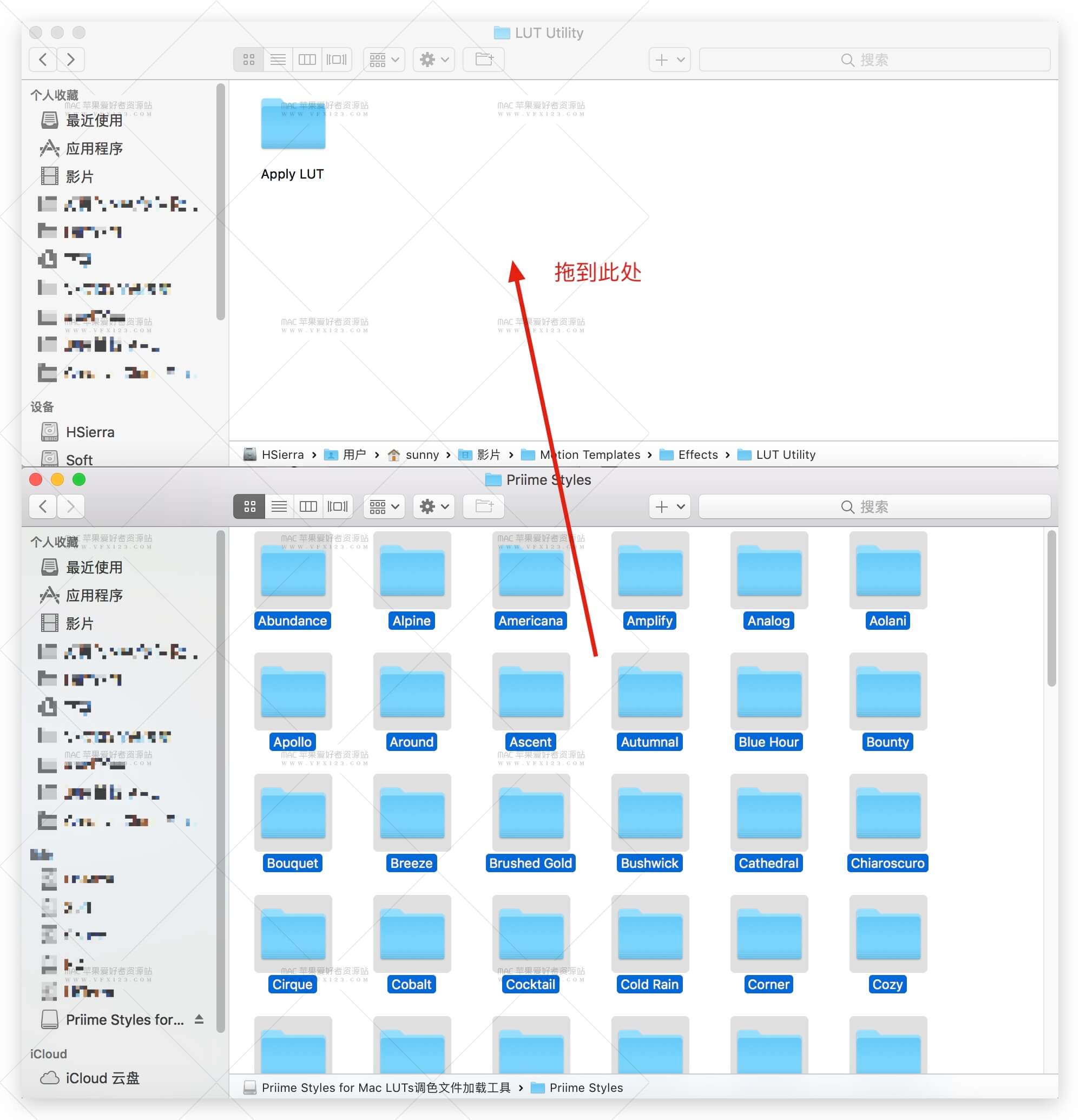1080x1120 pixels.
Task: Select the Blue Hour folder
Action: 768,693
